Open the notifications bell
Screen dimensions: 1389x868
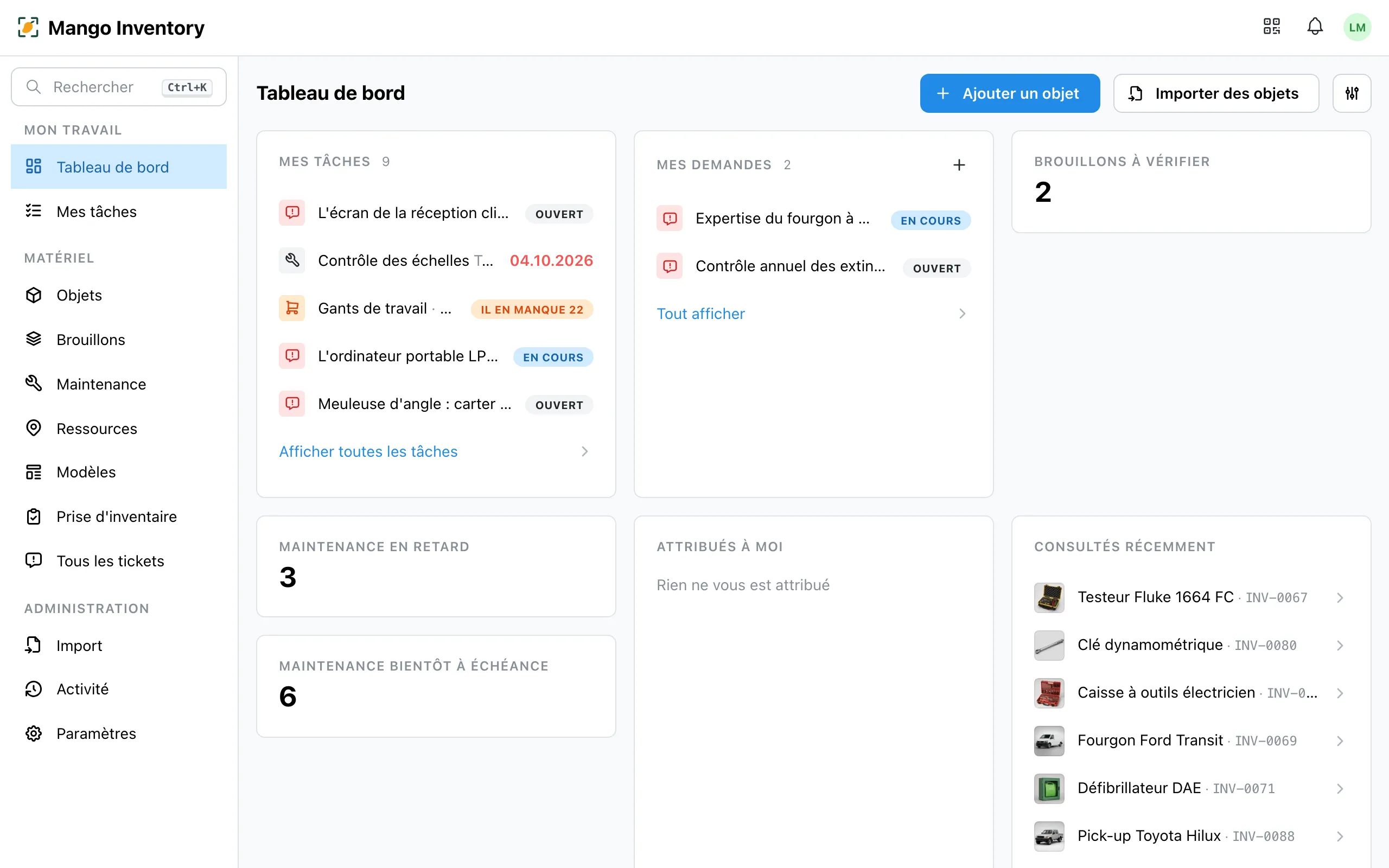click(1315, 27)
